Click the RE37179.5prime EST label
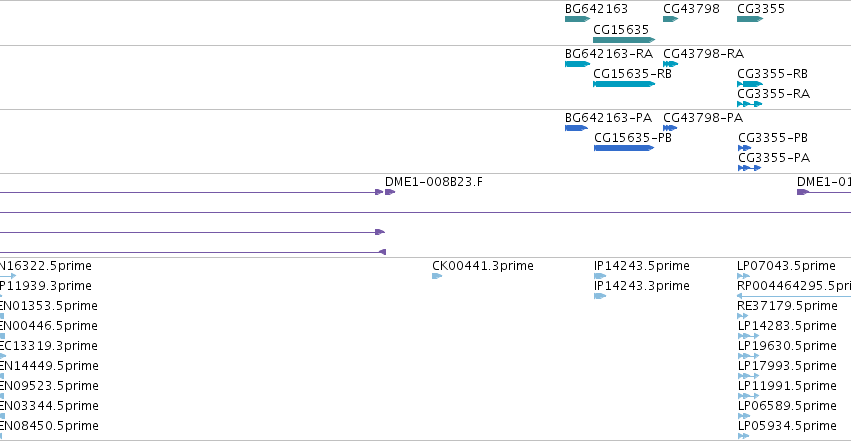851x441 pixels. click(x=788, y=306)
